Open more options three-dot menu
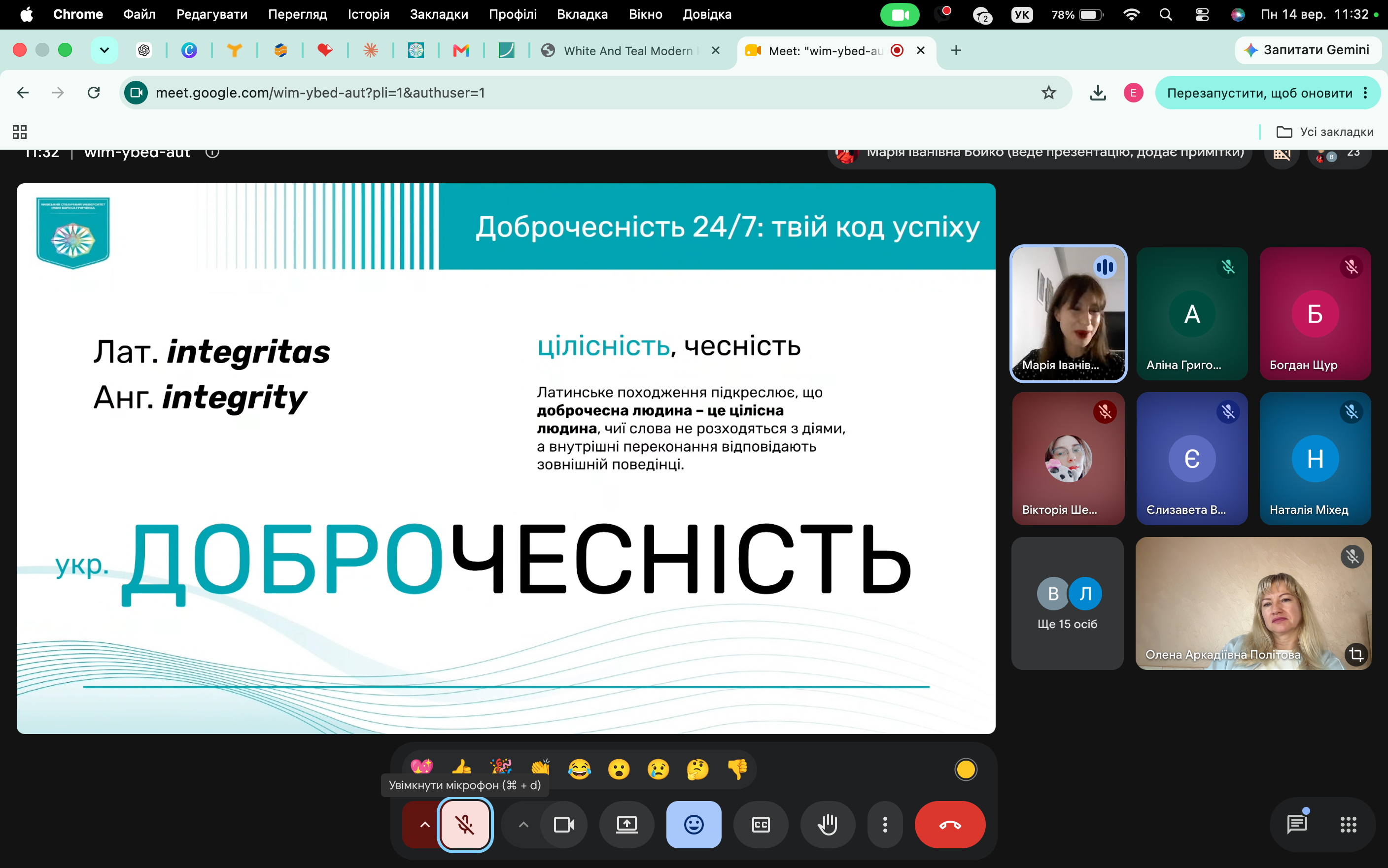 [885, 824]
